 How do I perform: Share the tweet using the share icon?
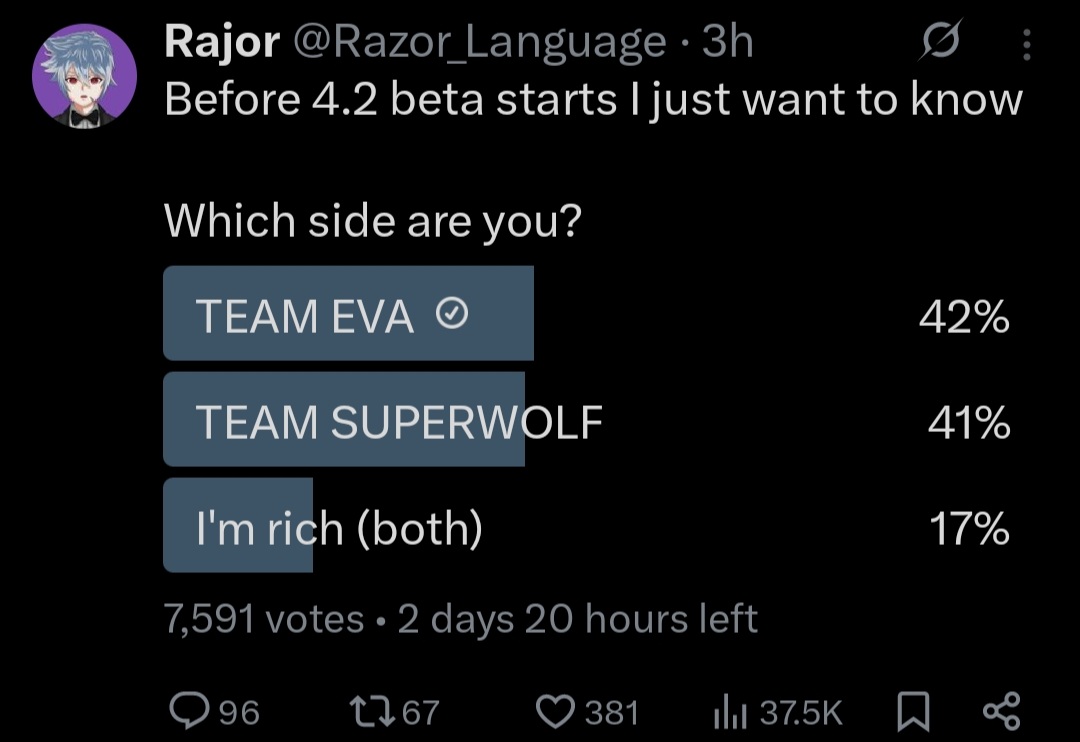1001,712
